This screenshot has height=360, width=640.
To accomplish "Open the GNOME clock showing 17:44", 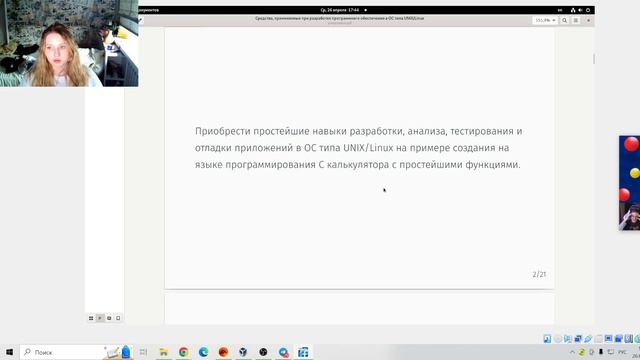I will coord(340,10).
